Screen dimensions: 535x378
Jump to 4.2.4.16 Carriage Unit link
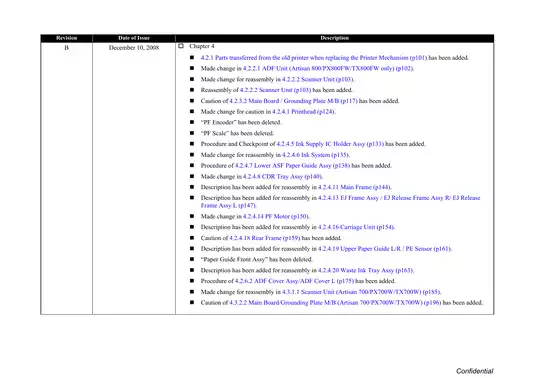(x=356, y=227)
